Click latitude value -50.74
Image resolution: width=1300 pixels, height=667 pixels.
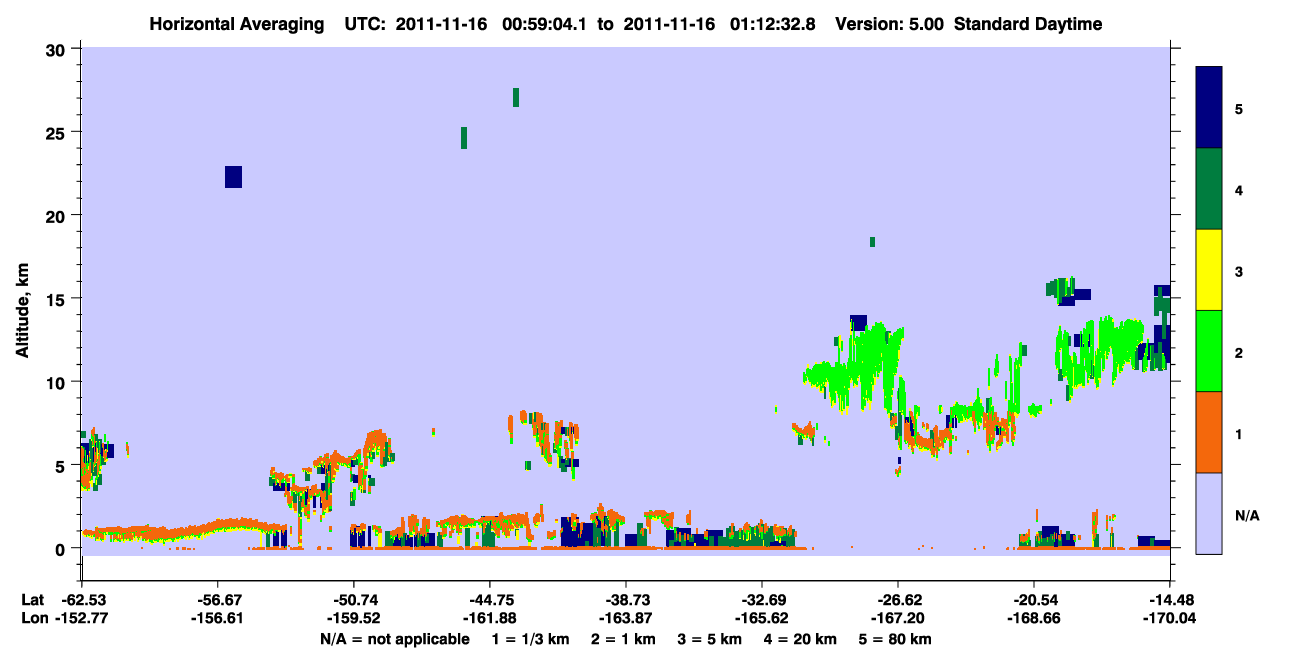click(x=353, y=600)
